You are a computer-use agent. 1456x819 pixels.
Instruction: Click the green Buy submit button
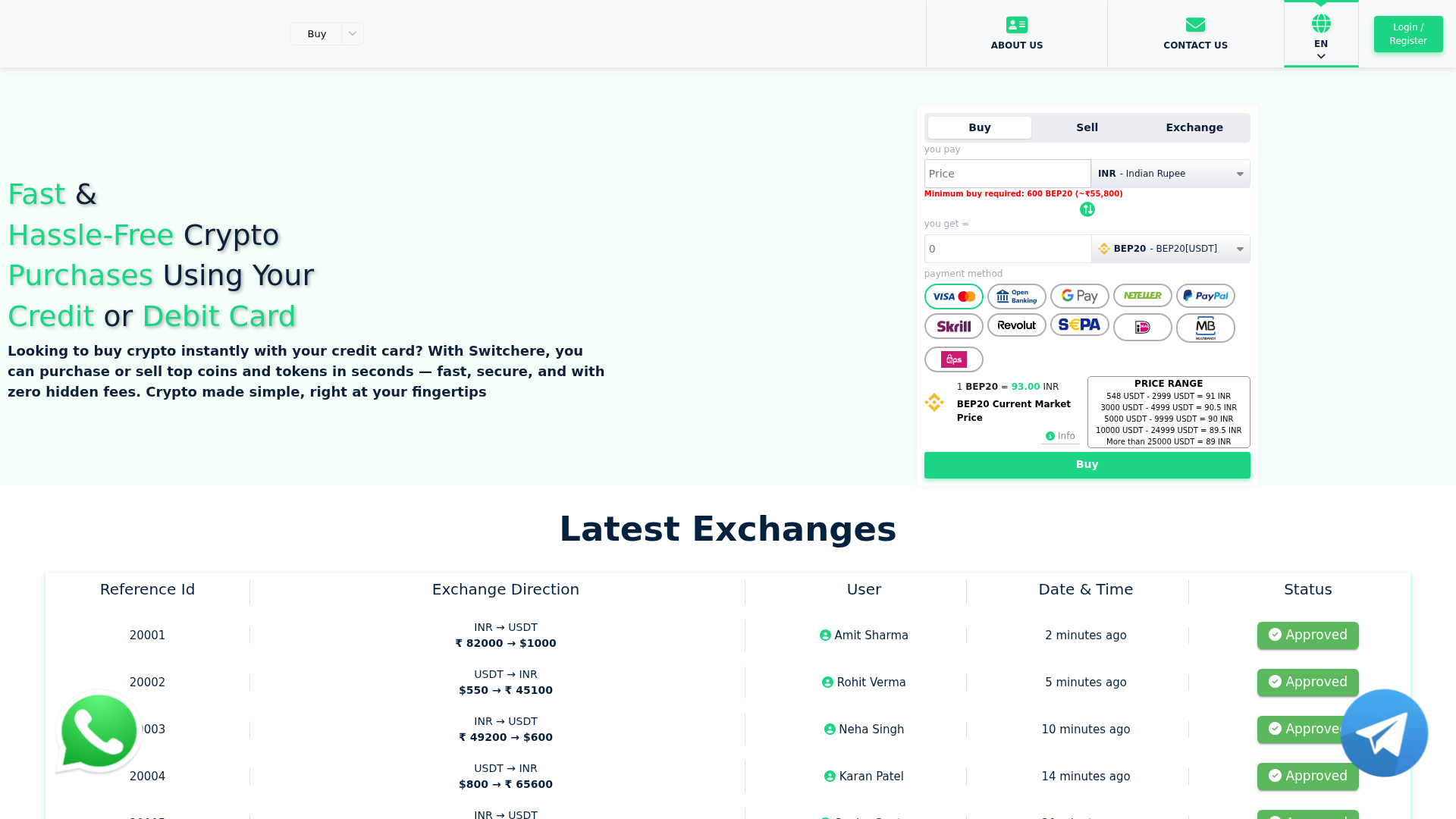point(1087,465)
